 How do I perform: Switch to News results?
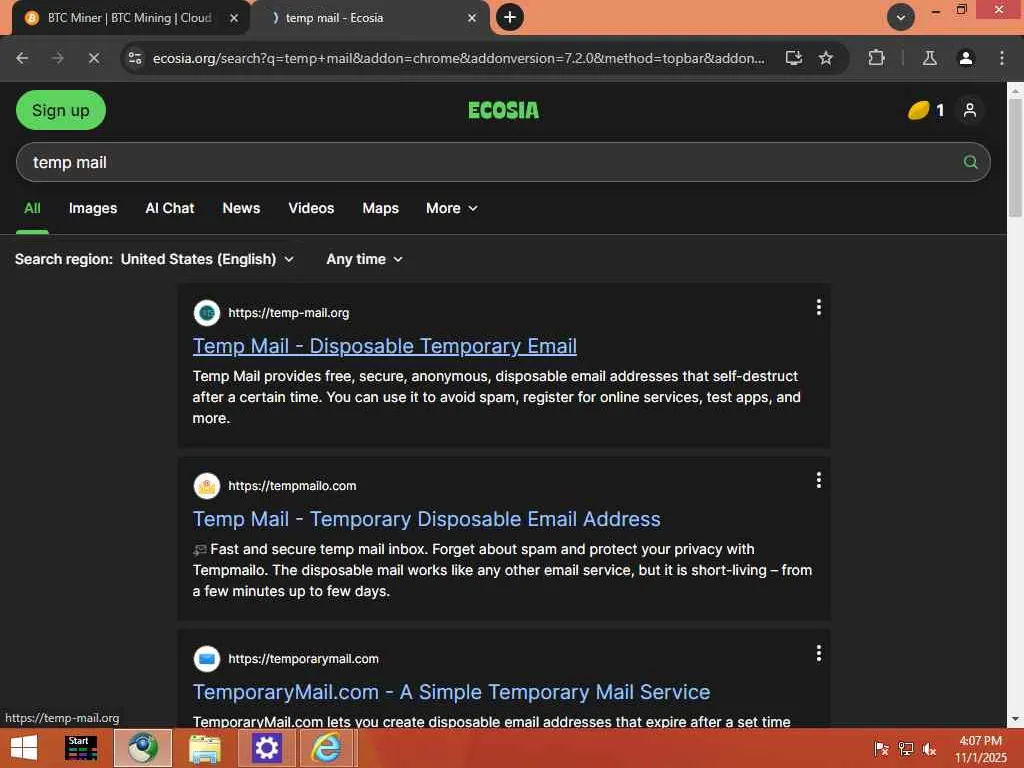tap(241, 208)
